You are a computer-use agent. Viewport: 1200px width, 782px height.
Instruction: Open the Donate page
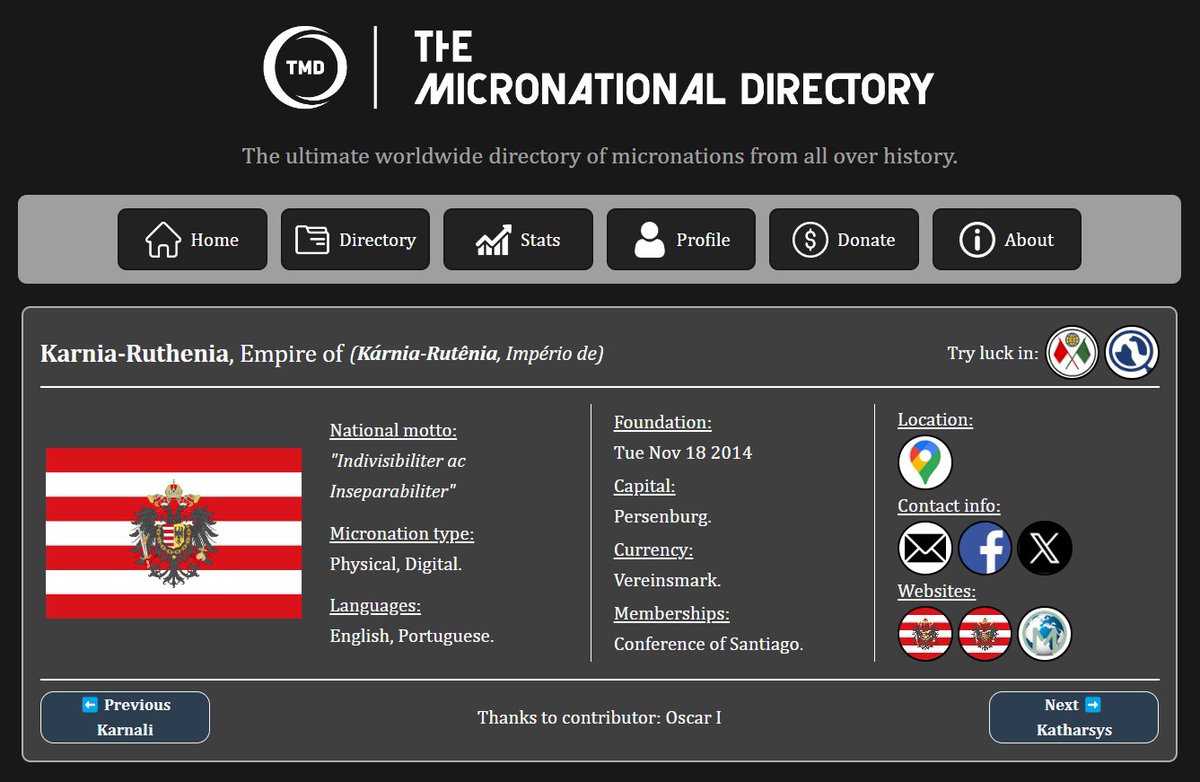[x=844, y=239]
